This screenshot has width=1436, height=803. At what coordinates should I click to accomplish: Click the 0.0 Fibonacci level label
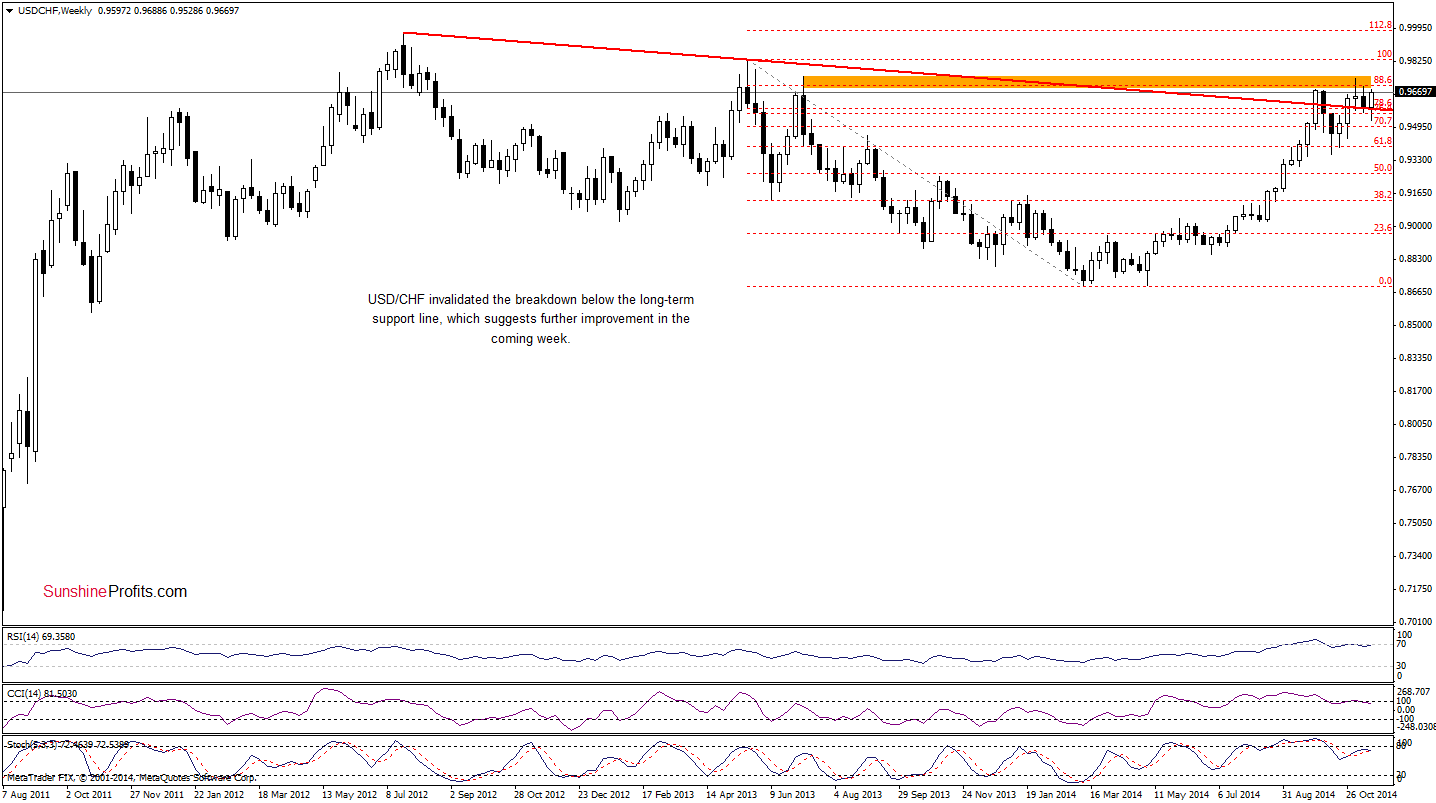coord(1385,282)
